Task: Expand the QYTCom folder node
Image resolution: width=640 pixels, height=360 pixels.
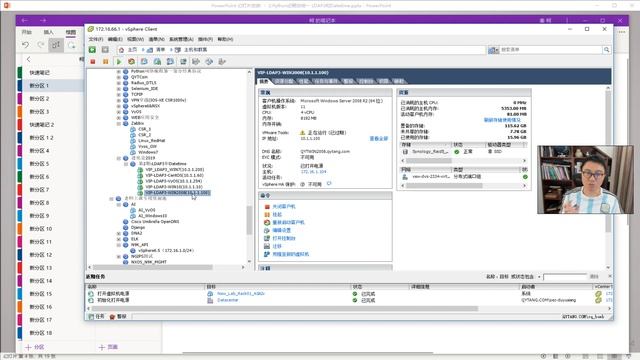Action: [119, 77]
